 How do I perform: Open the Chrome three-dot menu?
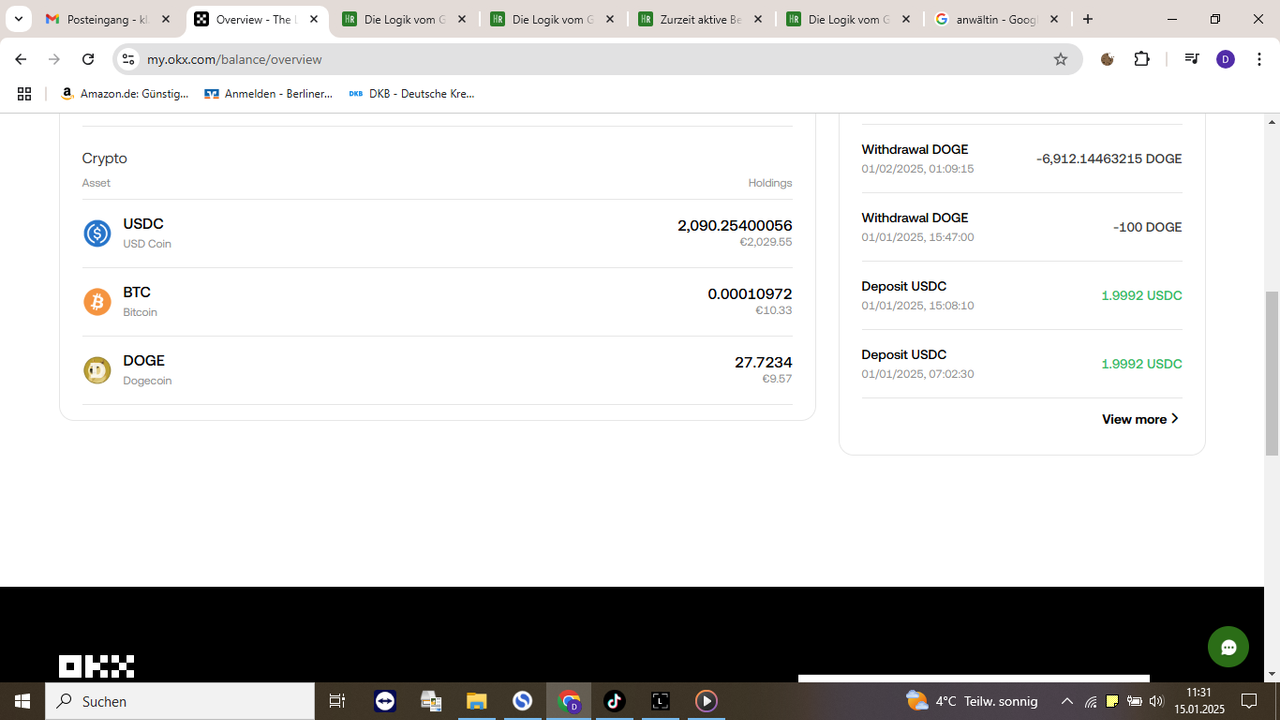[1259, 59]
